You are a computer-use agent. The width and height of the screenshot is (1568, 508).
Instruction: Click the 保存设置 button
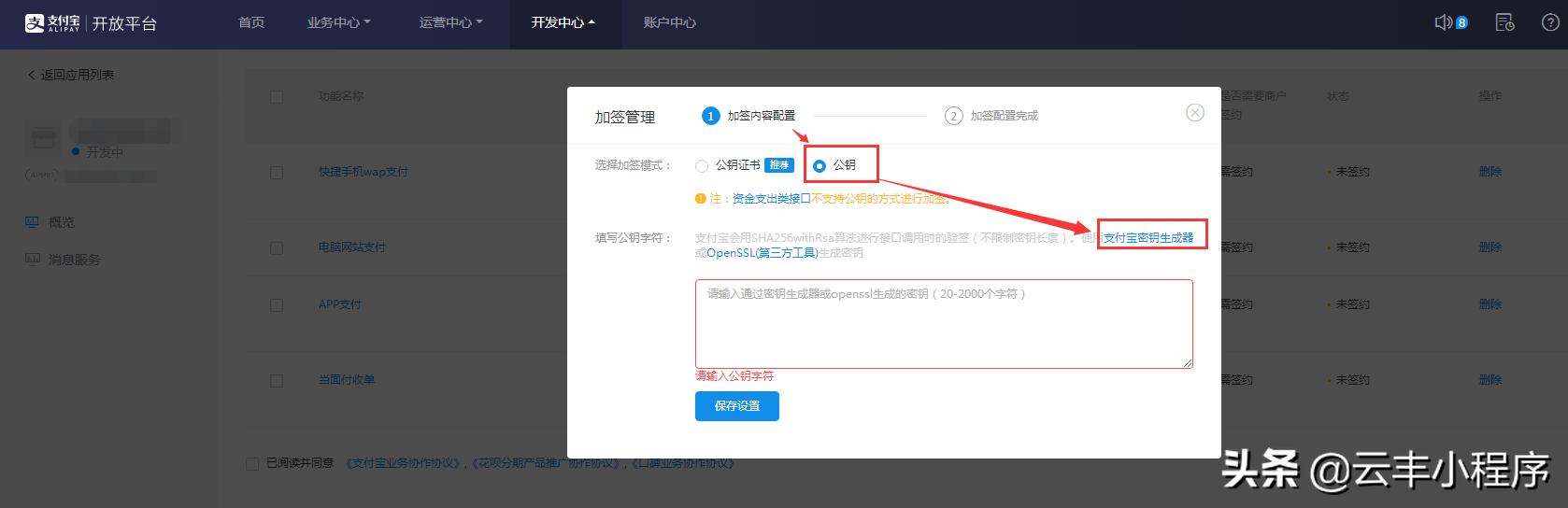coord(737,406)
